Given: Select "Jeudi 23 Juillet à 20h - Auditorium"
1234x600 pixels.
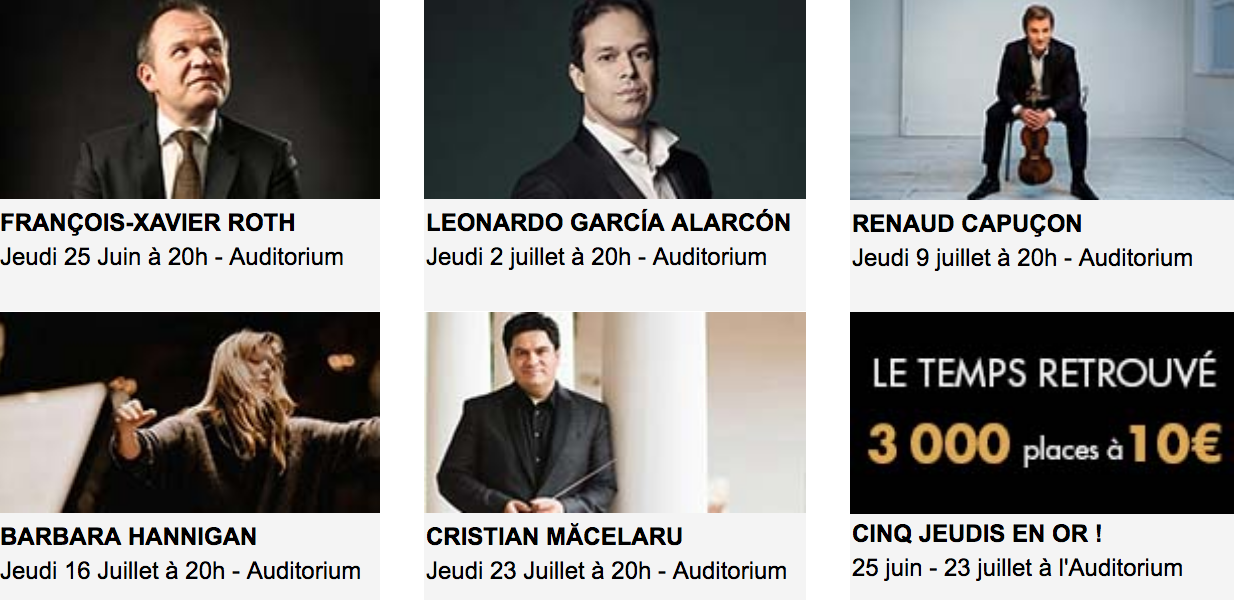Looking at the screenshot, I should [606, 571].
